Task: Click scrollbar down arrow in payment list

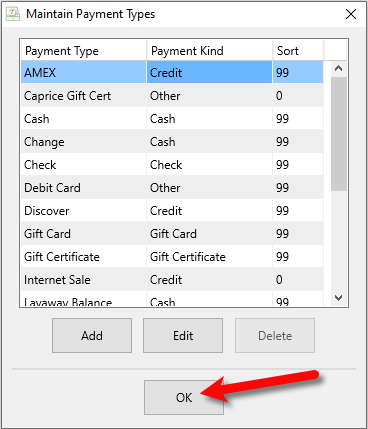Action: coord(339,298)
